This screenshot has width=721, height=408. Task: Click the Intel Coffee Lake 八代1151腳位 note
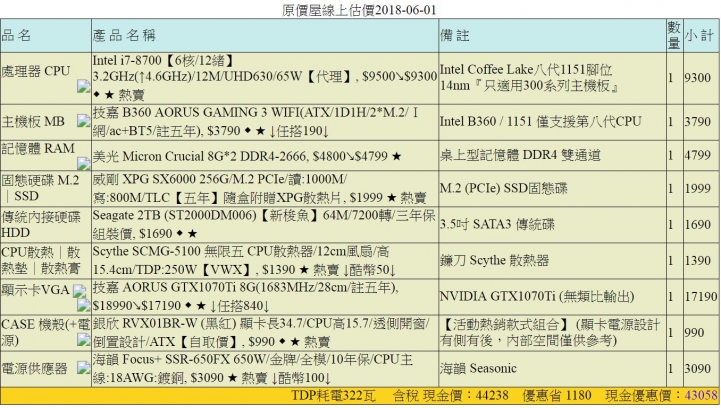(529, 77)
